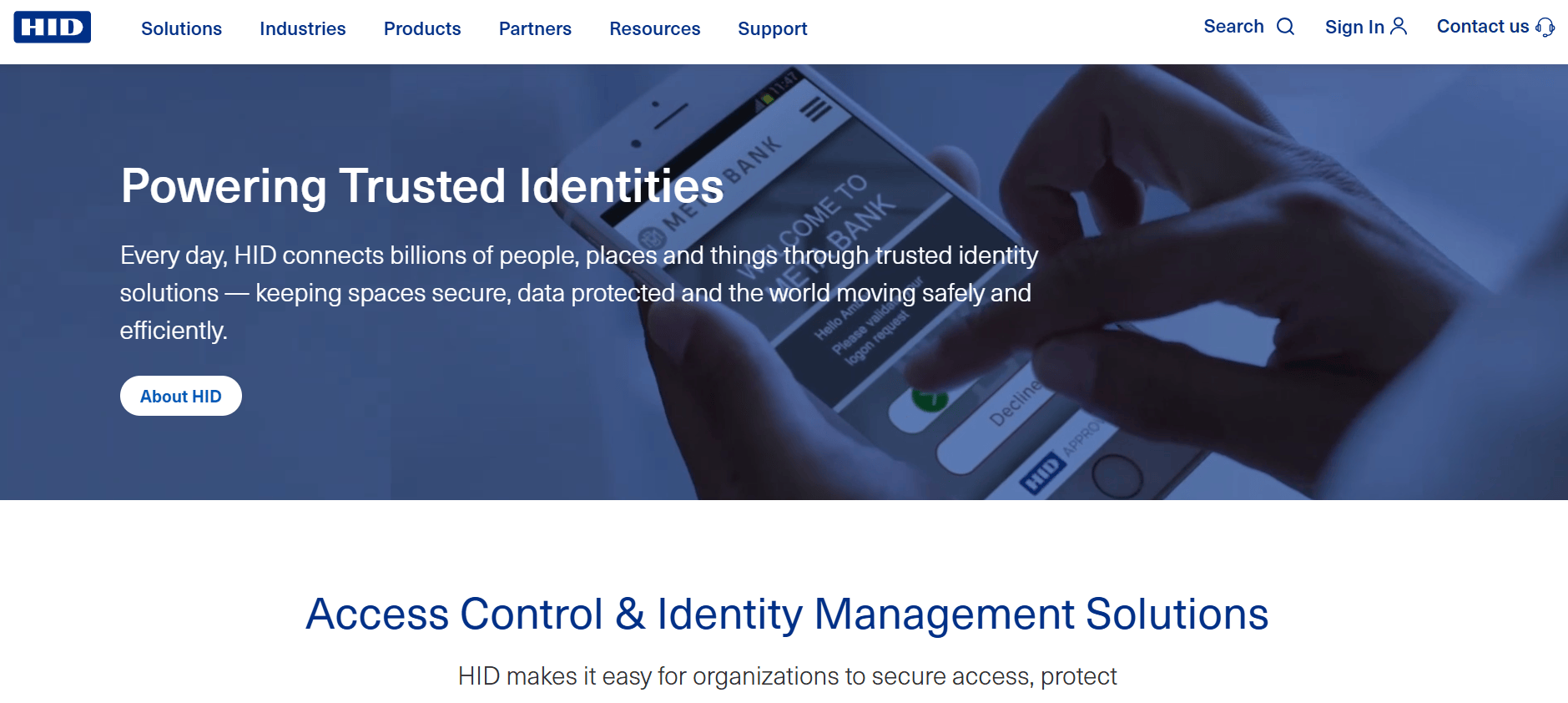Click the hero paragraph about trusted identity
This screenshot has height=703, width=1568.
click(x=579, y=293)
